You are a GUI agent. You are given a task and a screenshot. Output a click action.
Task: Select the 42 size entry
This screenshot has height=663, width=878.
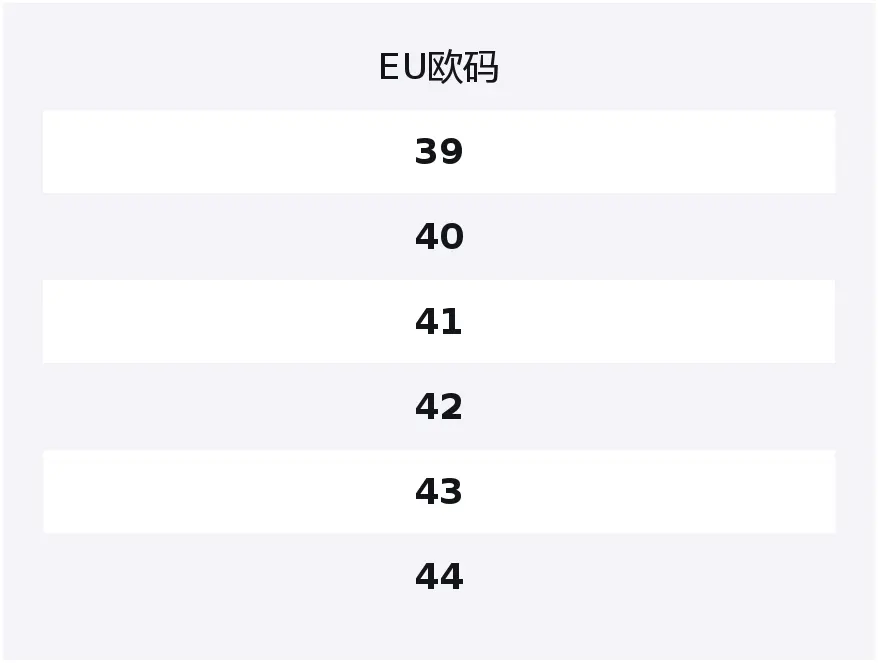(439, 407)
